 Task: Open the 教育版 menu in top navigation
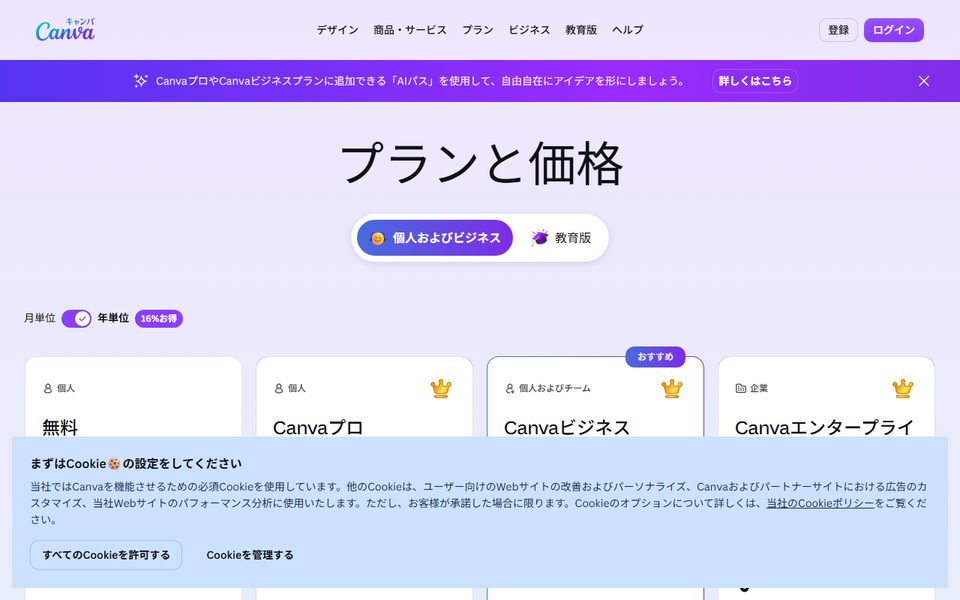(x=580, y=29)
